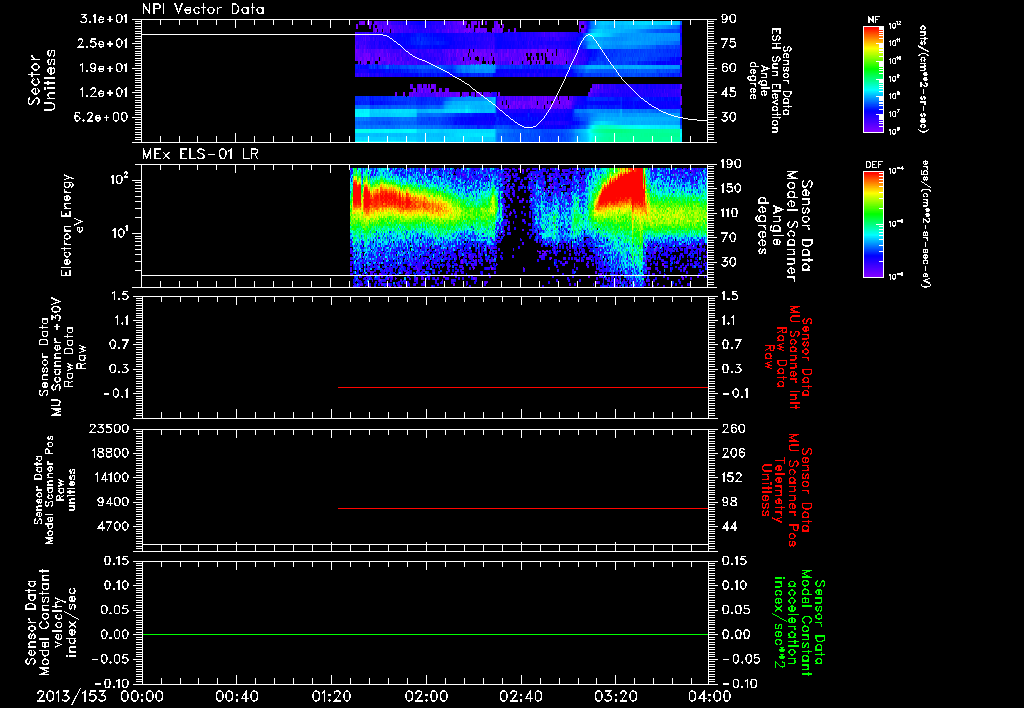
Task: Click the red 'MU Scanner Pos Telemetry' label
Action: pos(786,490)
